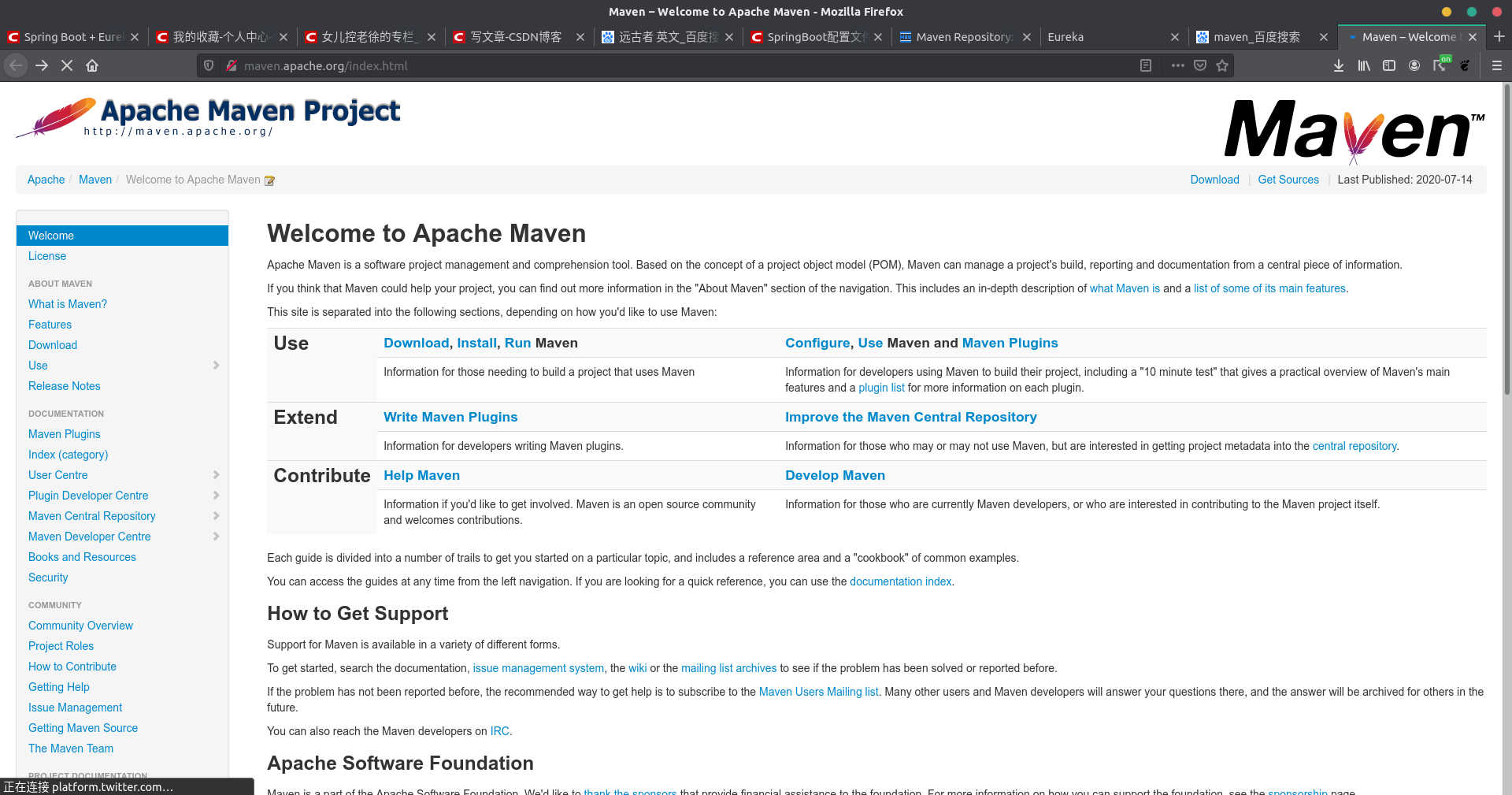Image resolution: width=1512 pixels, height=795 pixels.
Task: Open a new tab with plus button
Action: pyautogui.click(x=1499, y=36)
